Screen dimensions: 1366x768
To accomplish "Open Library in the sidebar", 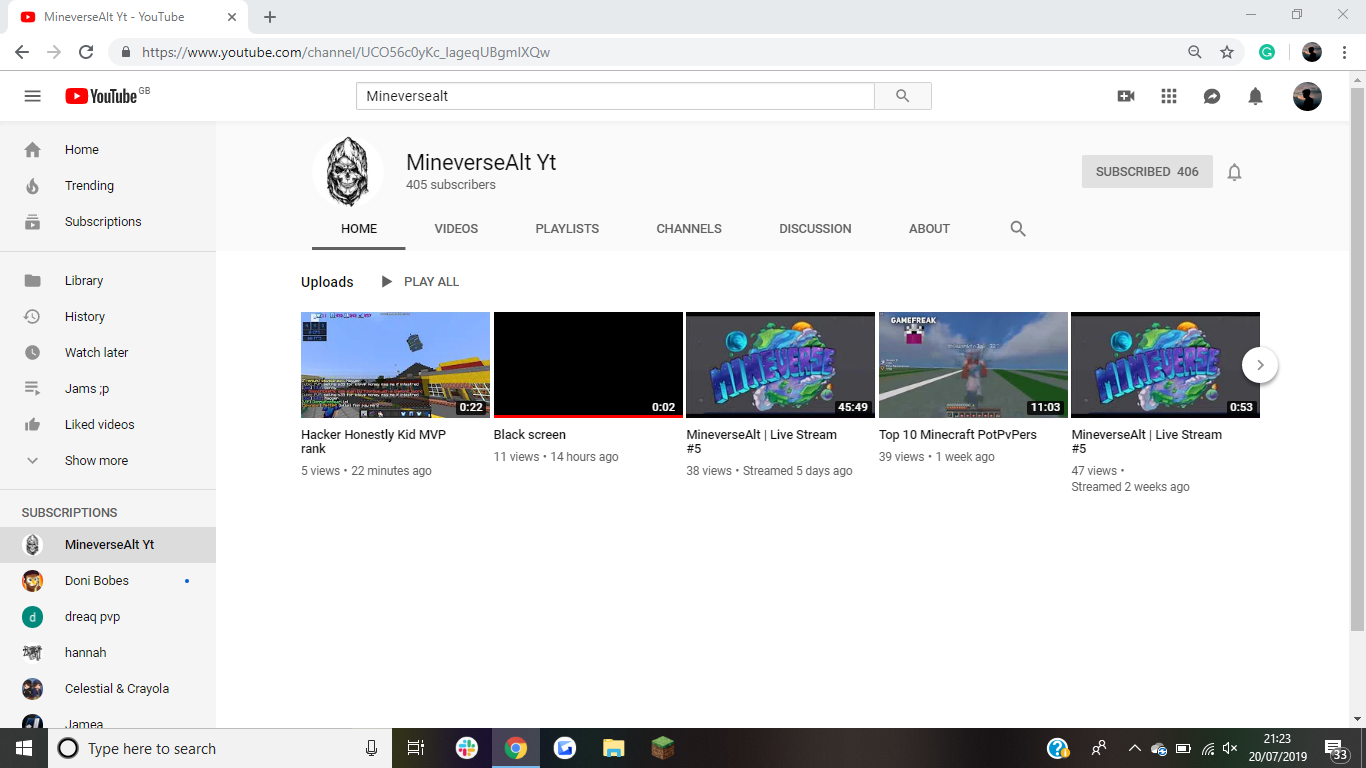I will [x=108, y=281].
